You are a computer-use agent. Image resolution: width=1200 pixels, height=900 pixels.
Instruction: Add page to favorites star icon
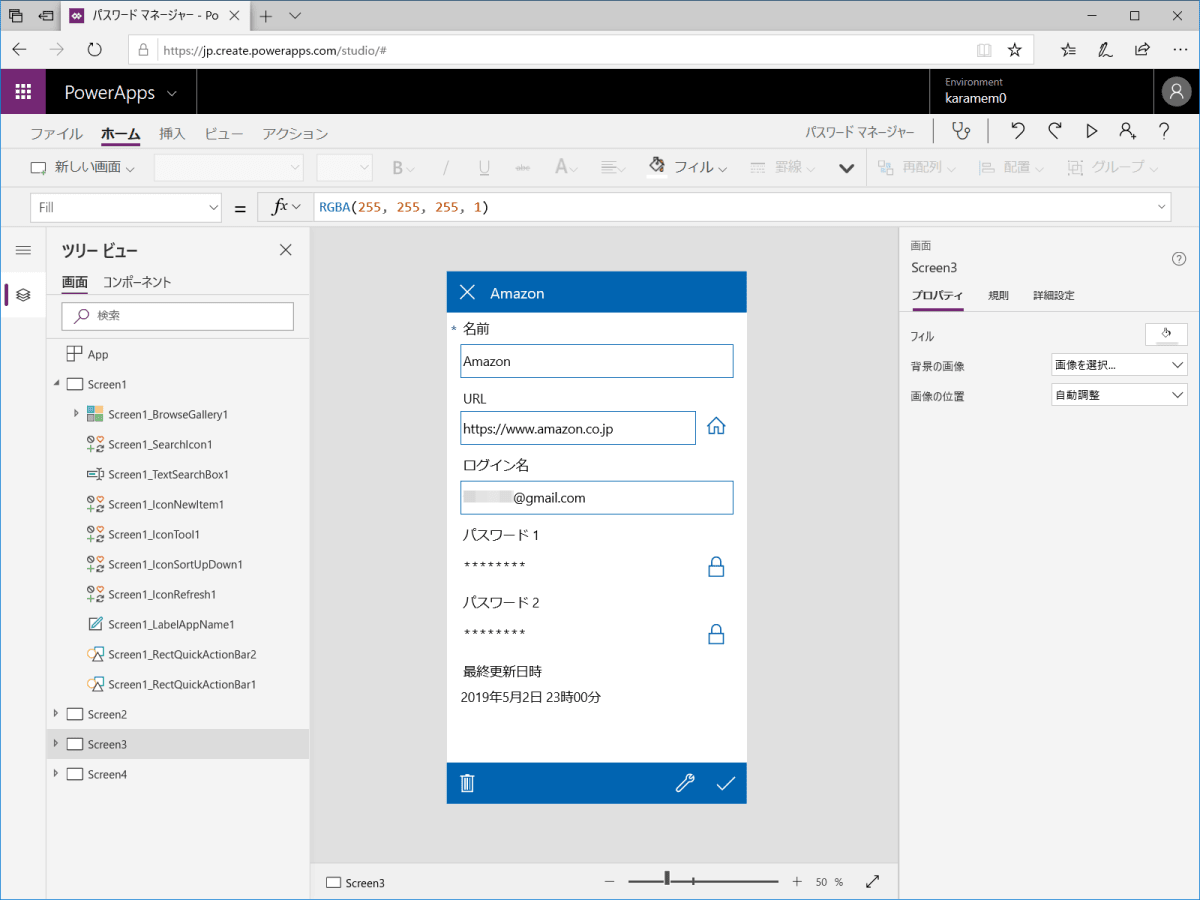click(1014, 49)
